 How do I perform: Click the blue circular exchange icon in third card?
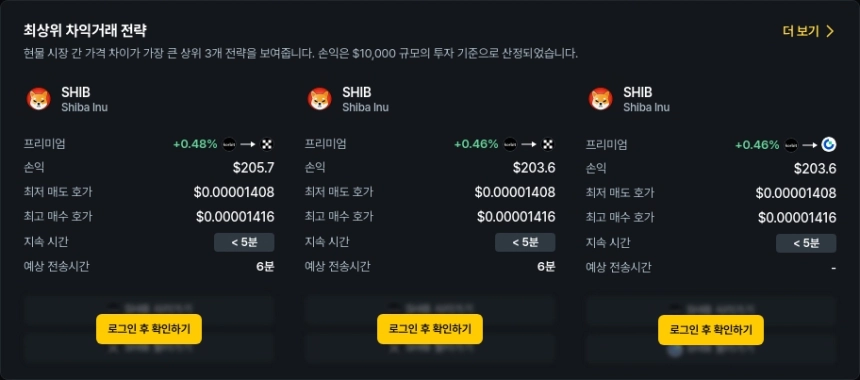(x=829, y=145)
